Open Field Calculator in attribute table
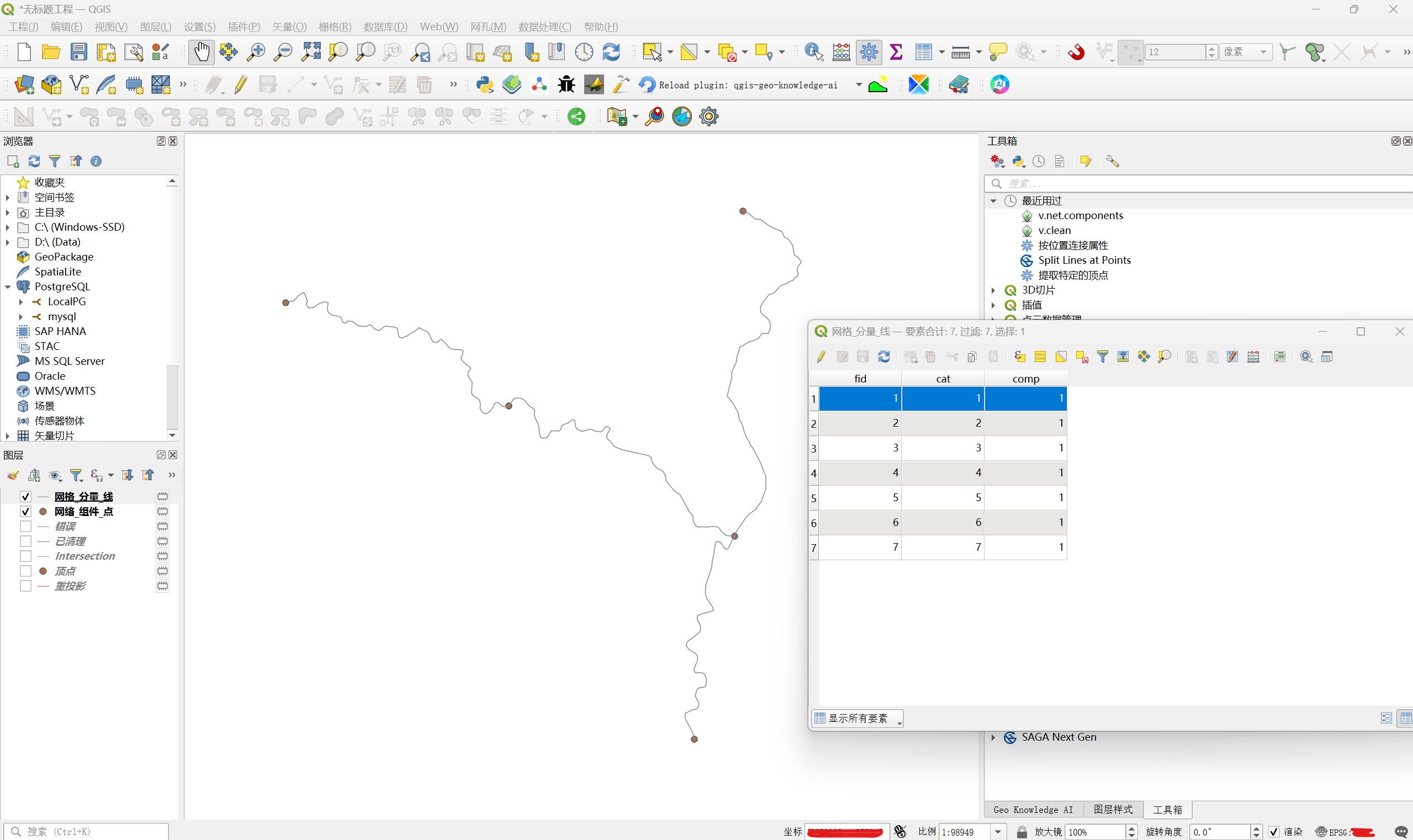This screenshot has width=1413, height=840. tap(1253, 357)
